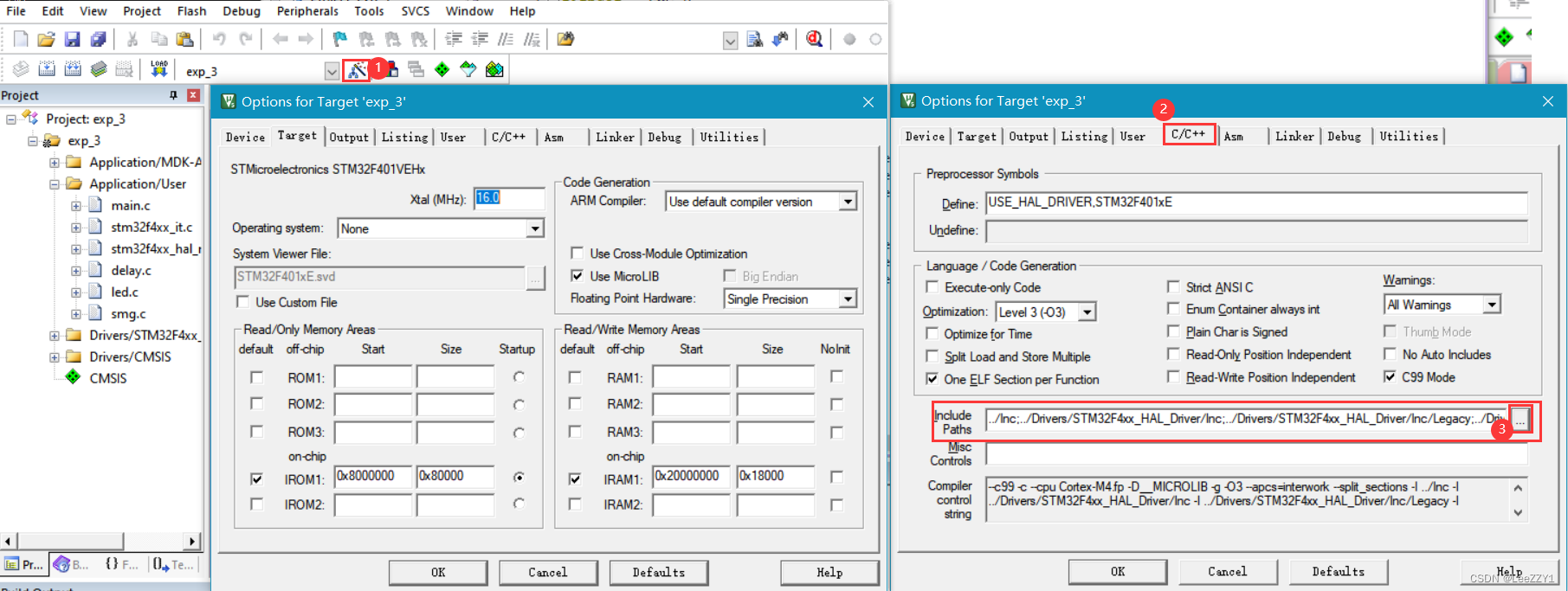Click the Select Software Packs icon

coord(468,69)
